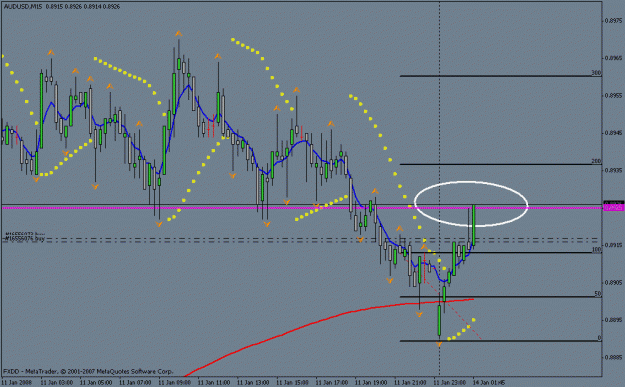Click the FXDD MetaTrader copyright text
625x387 pixels.
[x=88, y=371]
